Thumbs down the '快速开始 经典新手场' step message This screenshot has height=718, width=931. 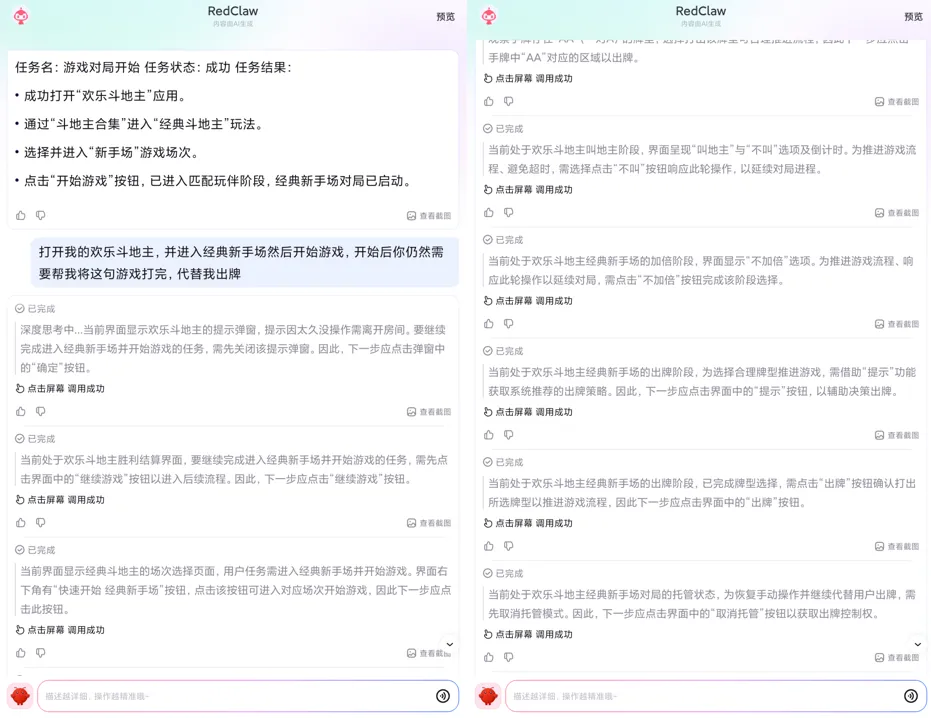pos(40,653)
